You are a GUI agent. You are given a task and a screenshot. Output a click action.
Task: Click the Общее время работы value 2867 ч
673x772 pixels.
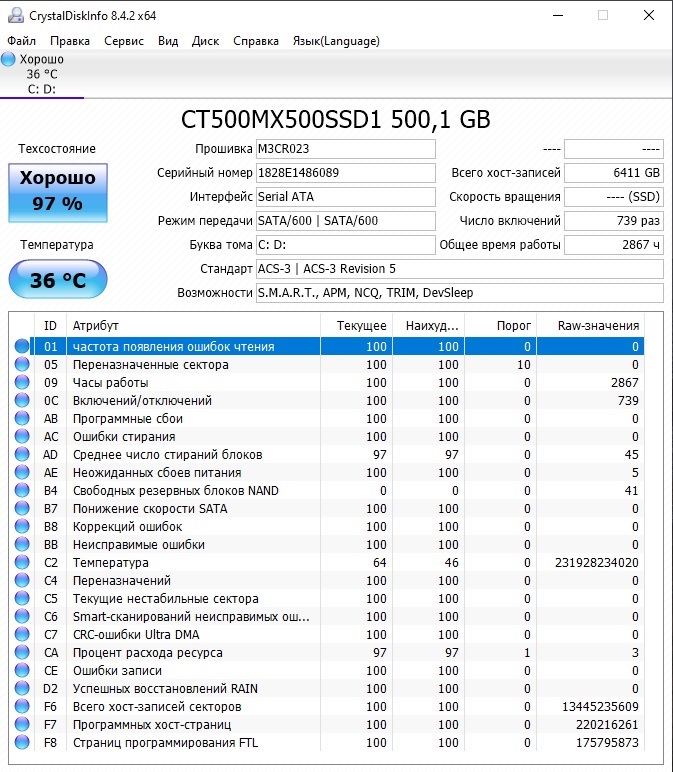click(x=614, y=245)
